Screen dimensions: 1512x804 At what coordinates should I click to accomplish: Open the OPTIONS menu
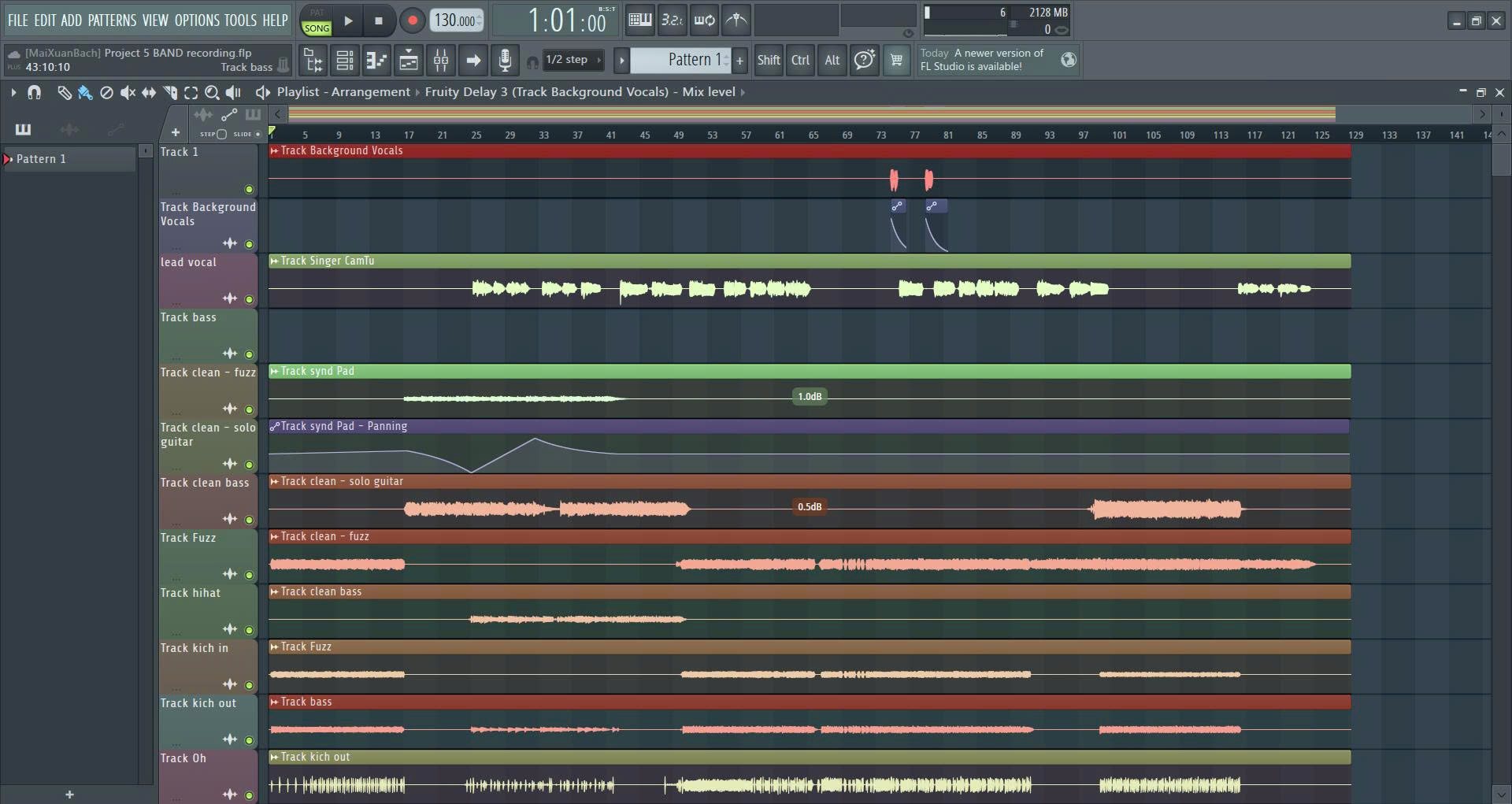click(197, 20)
